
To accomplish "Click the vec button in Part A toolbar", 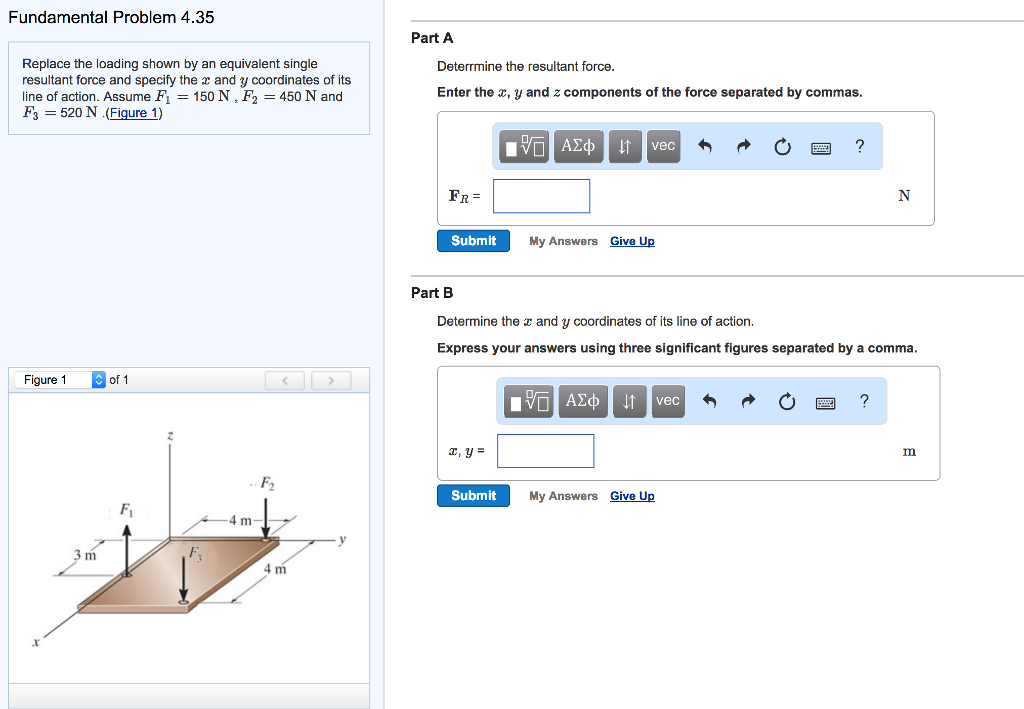I will [x=664, y=146].
